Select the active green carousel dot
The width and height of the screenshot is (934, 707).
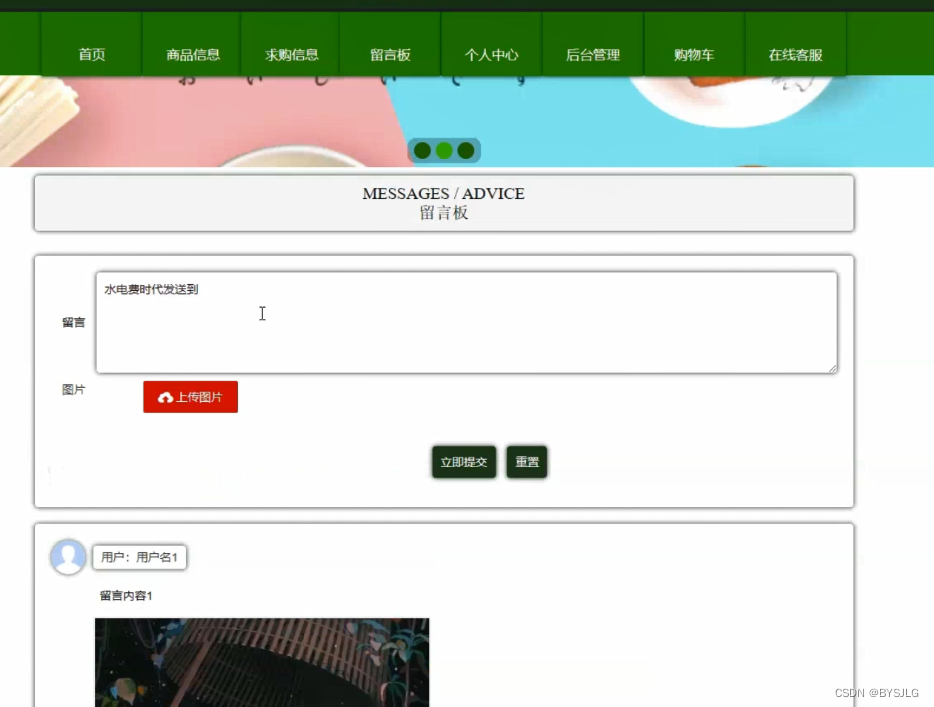(x=444, y=150)
